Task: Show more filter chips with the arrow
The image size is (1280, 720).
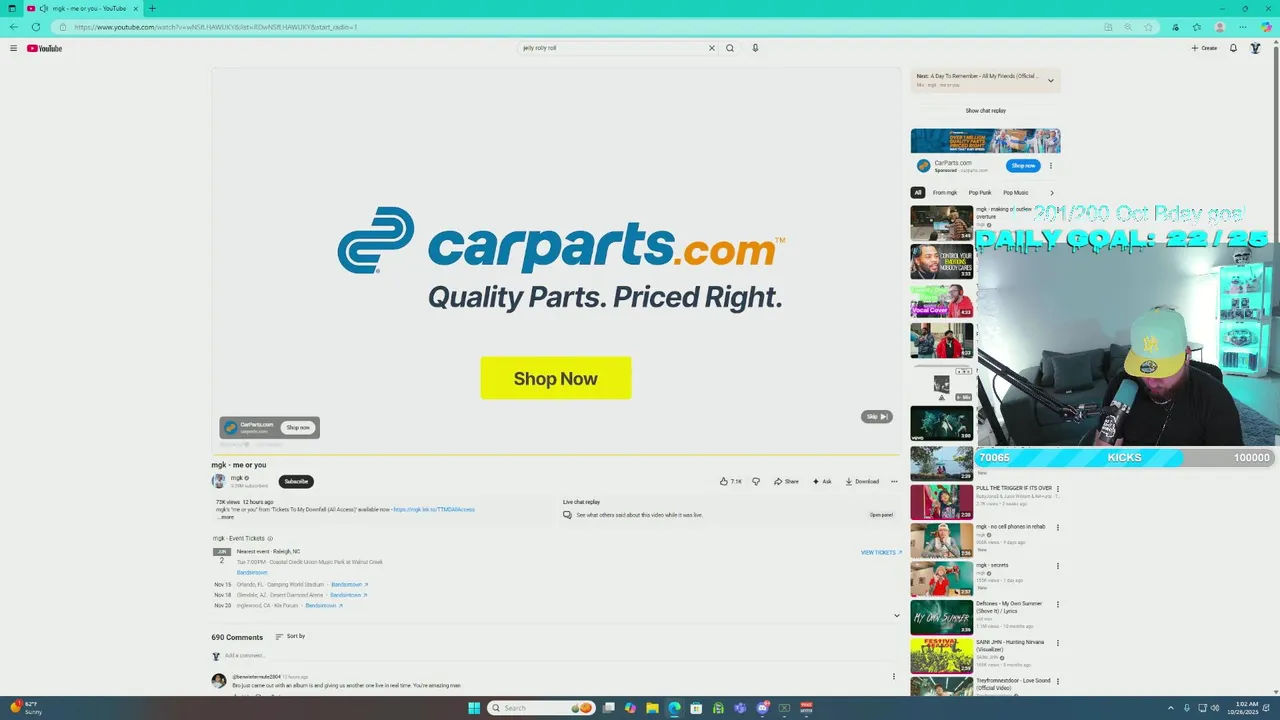Action: [x=1051, y=193]
